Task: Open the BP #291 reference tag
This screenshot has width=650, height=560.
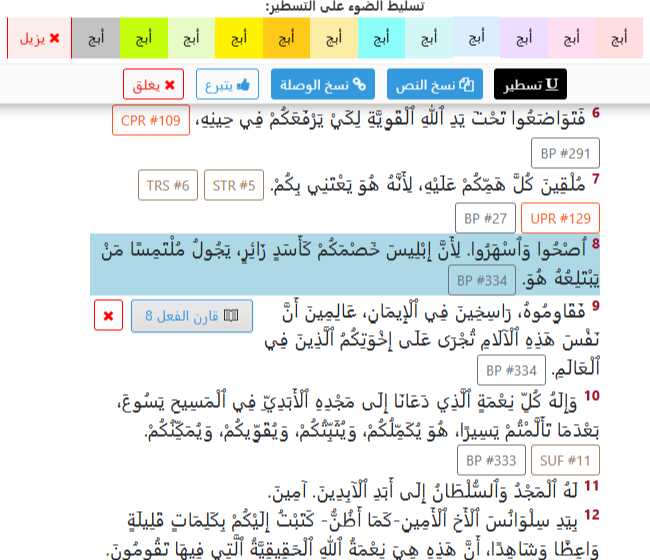Action: pyautogui.click(x=565, y=153)
